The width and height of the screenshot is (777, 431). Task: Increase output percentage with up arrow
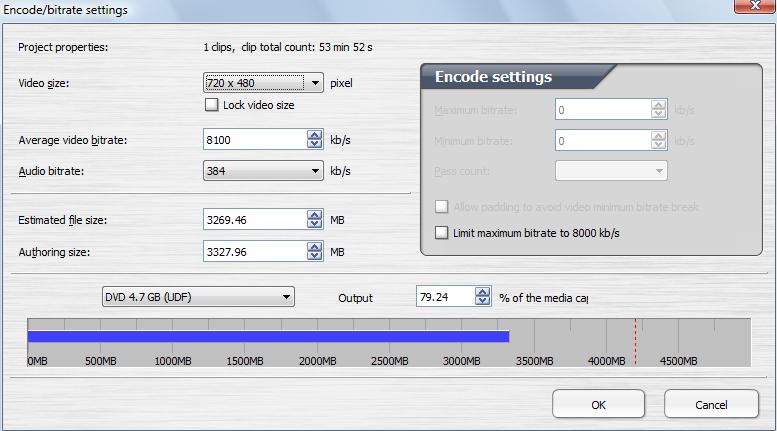[484, 291]
